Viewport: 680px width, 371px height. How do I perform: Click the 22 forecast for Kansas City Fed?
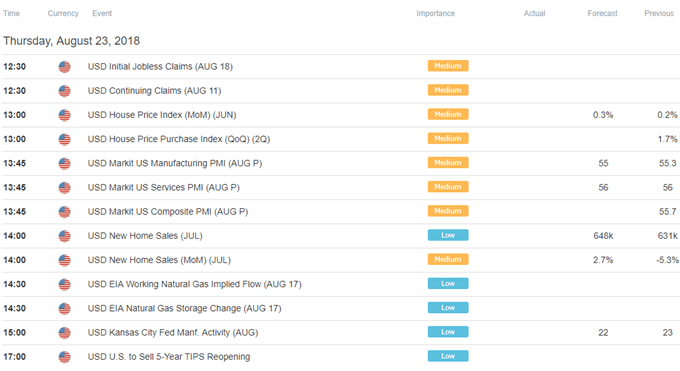603,333
